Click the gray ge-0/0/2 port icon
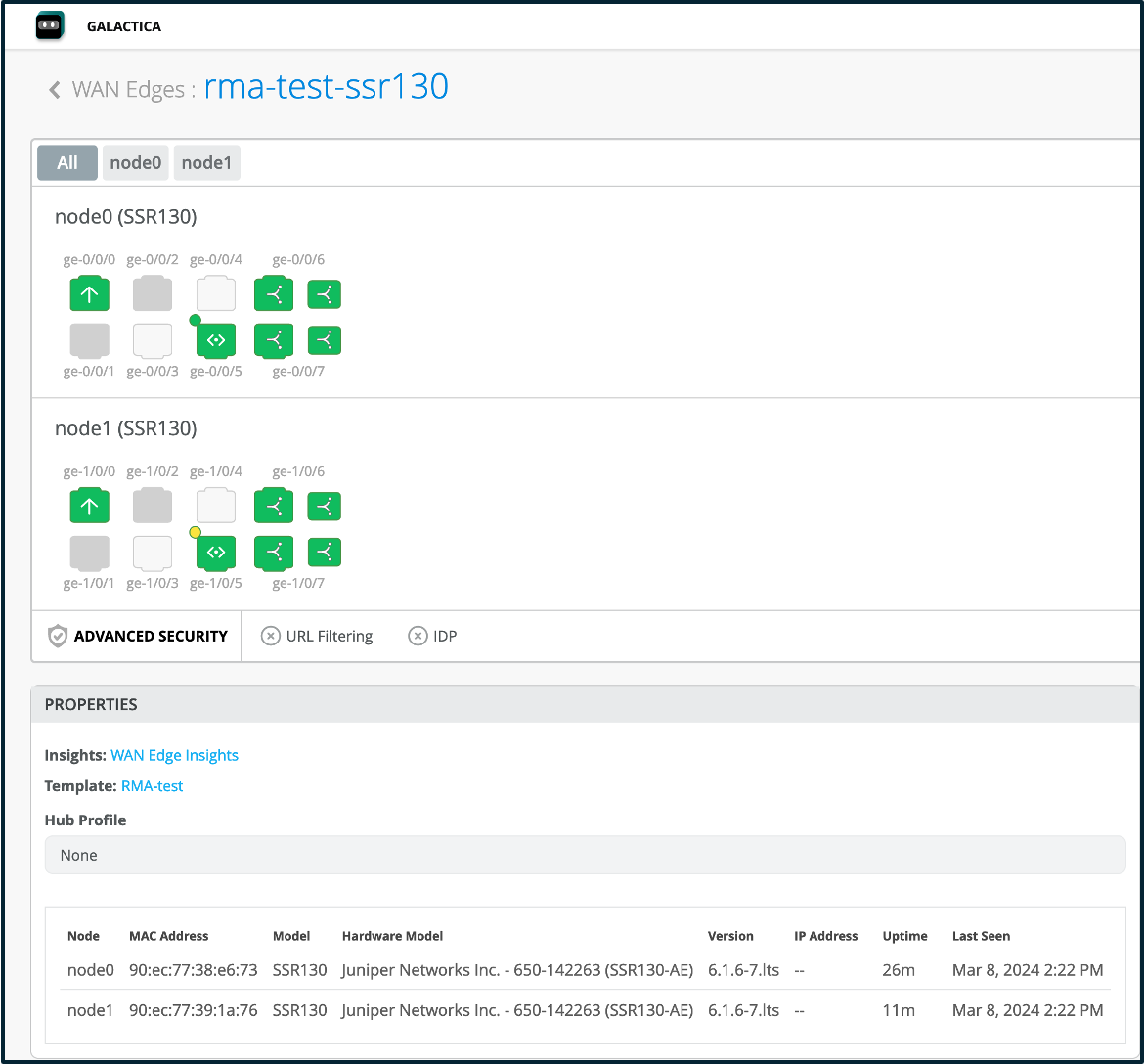 coord(153,294)
